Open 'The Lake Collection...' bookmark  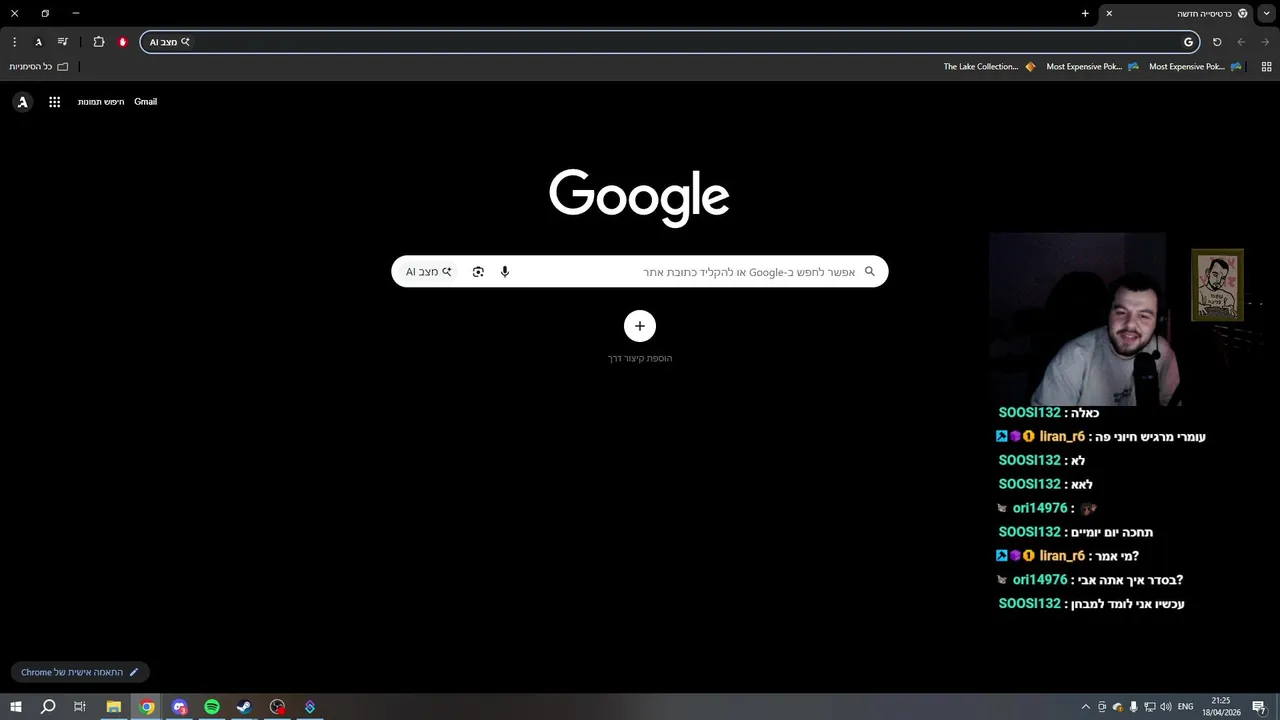pos(989,67)
